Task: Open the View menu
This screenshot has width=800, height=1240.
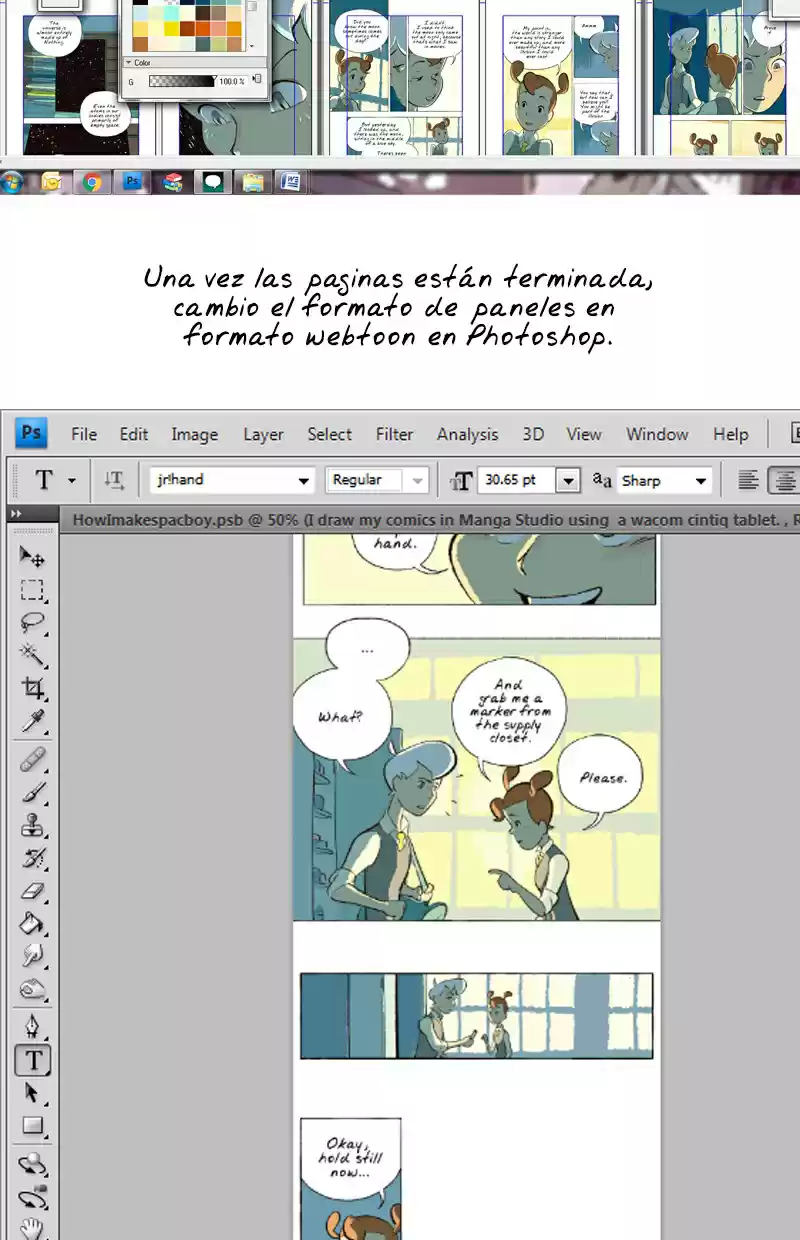Action: (584, 434)
